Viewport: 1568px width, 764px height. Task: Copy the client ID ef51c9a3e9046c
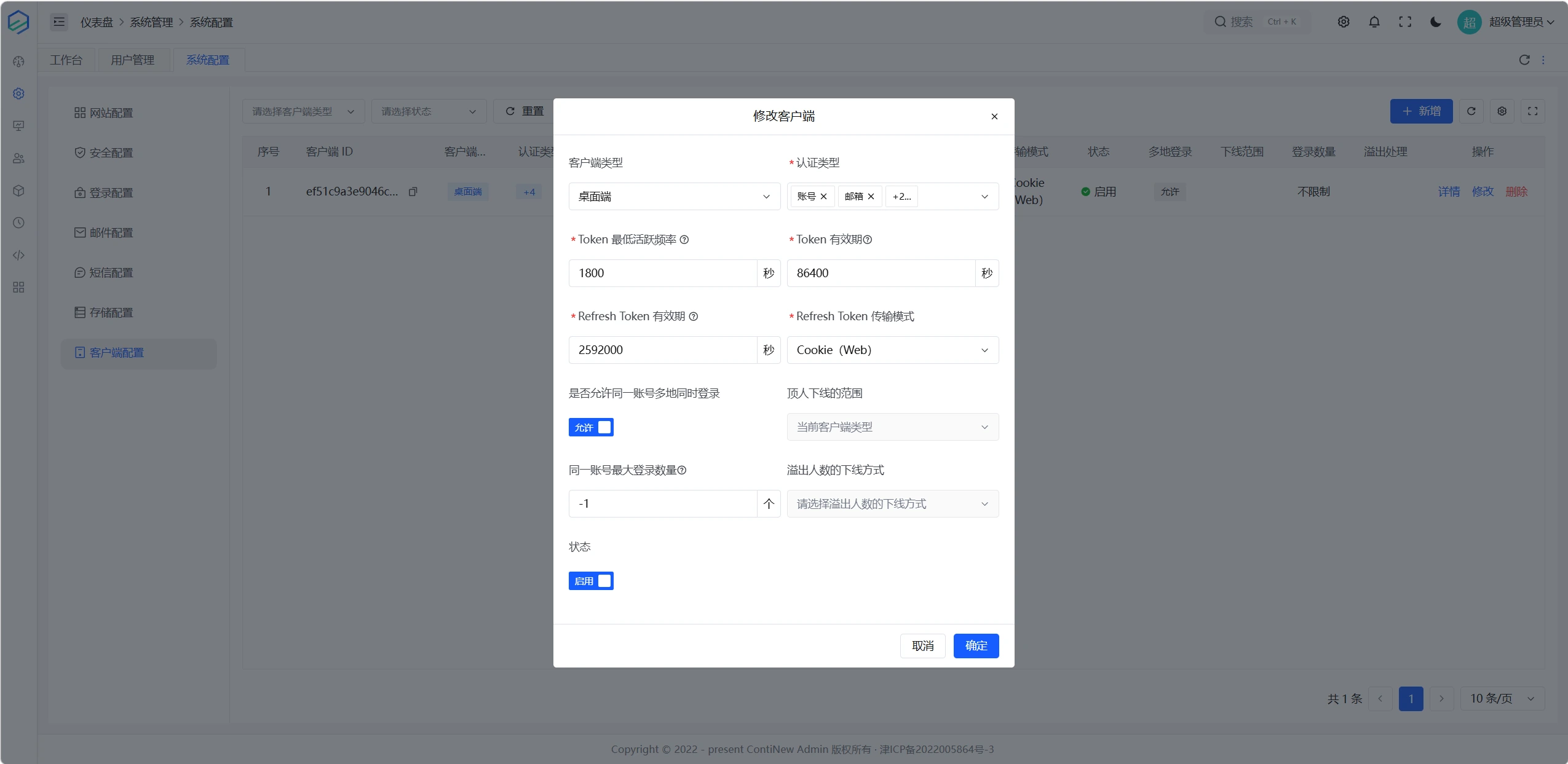point(413,192)
